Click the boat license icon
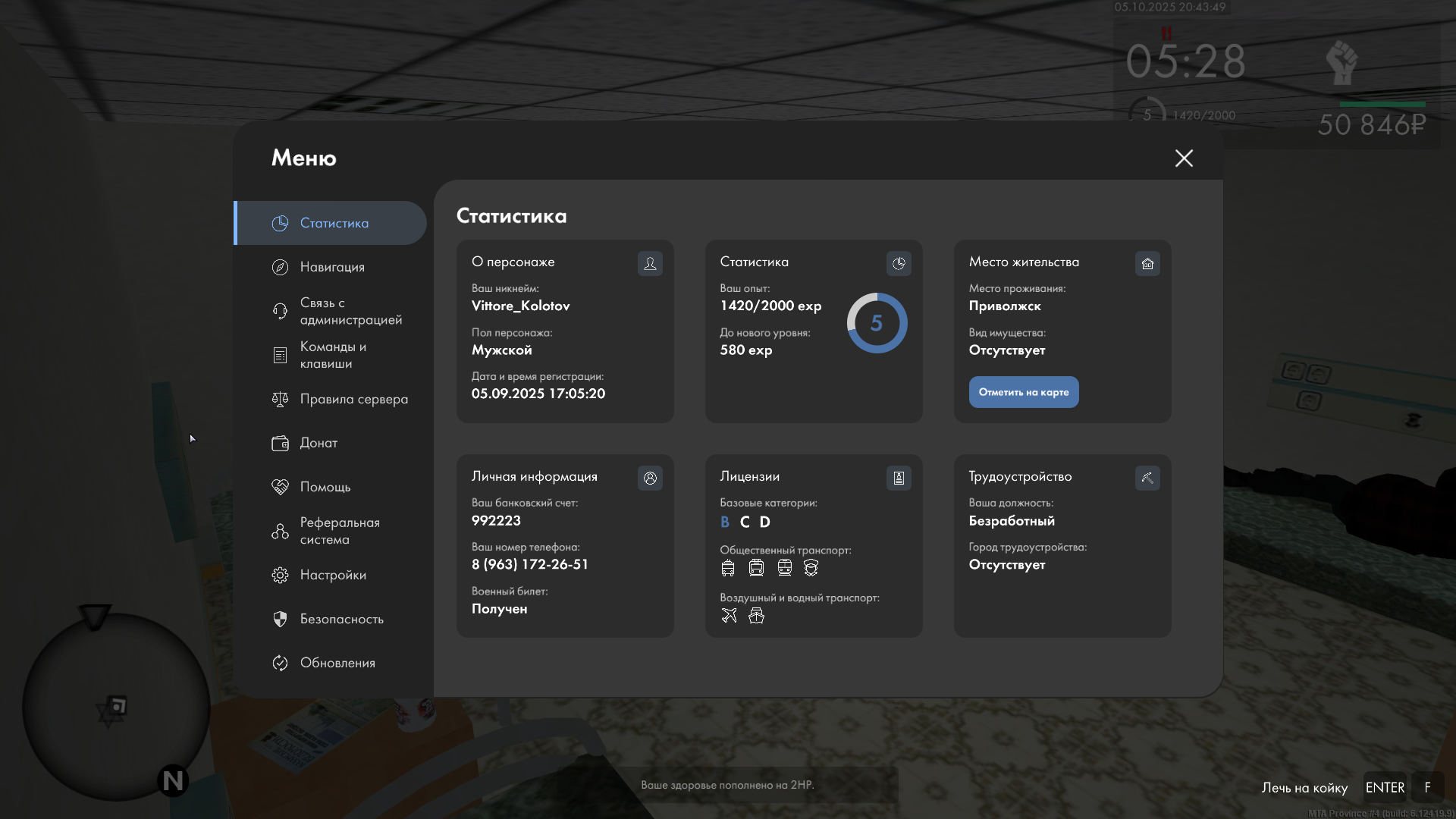 [756, 615]
